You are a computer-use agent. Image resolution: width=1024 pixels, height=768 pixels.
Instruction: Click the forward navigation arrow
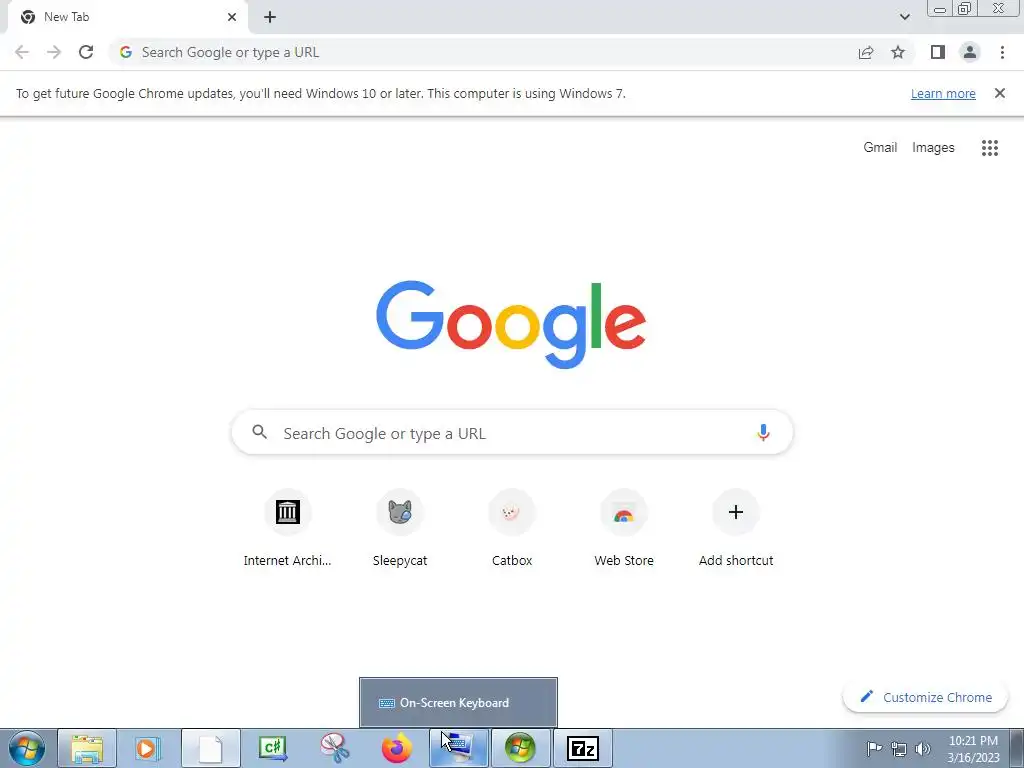pos(54,52)
